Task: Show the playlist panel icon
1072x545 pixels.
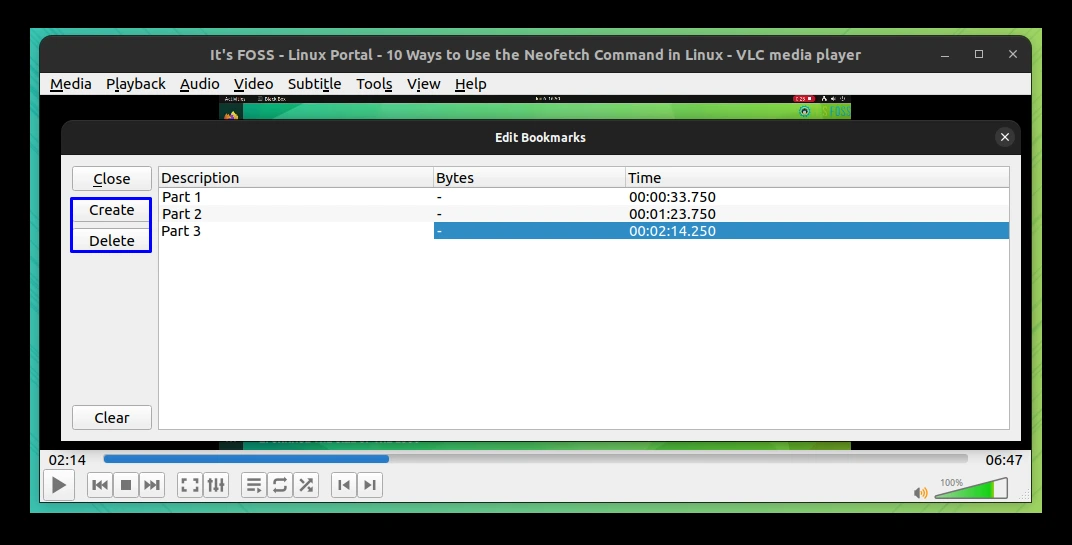Action: (x=254, y=485)
